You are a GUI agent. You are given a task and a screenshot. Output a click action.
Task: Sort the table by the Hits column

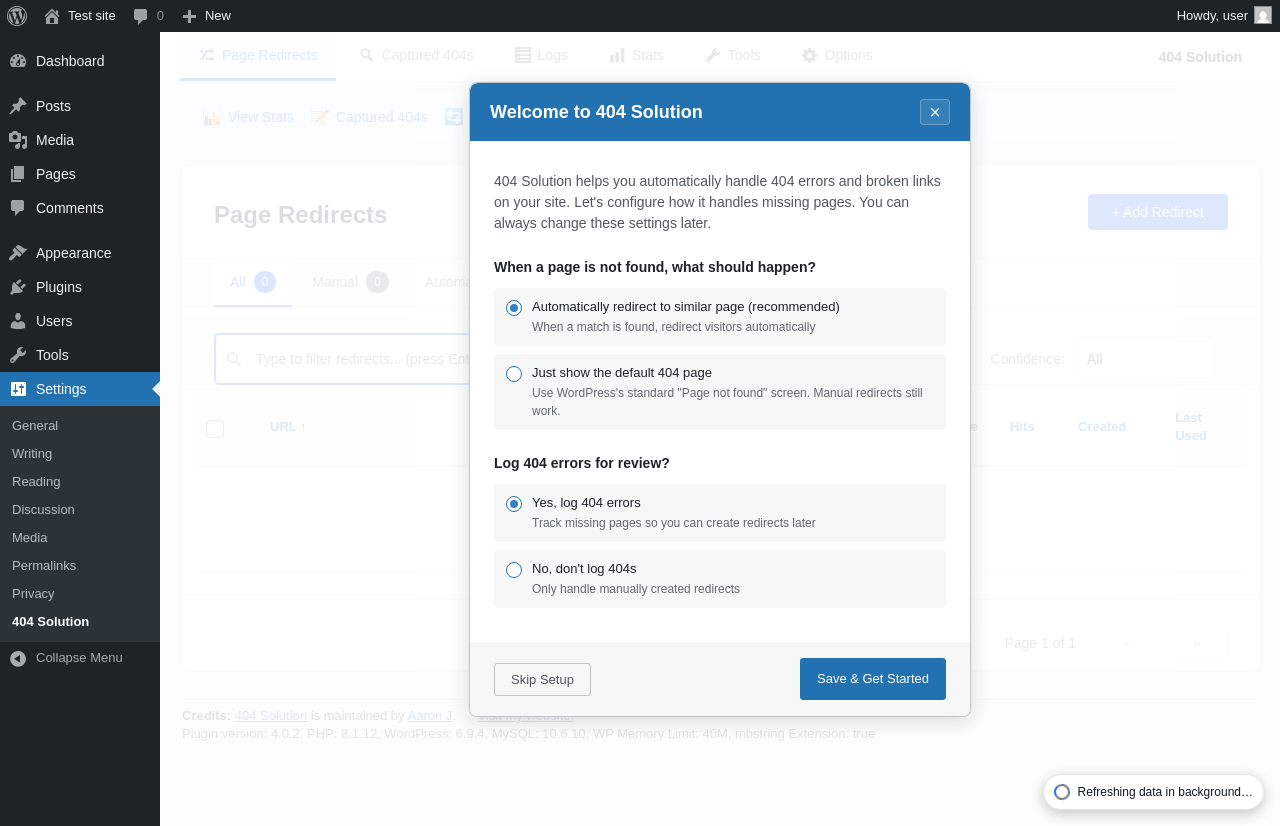[1022, 427]
